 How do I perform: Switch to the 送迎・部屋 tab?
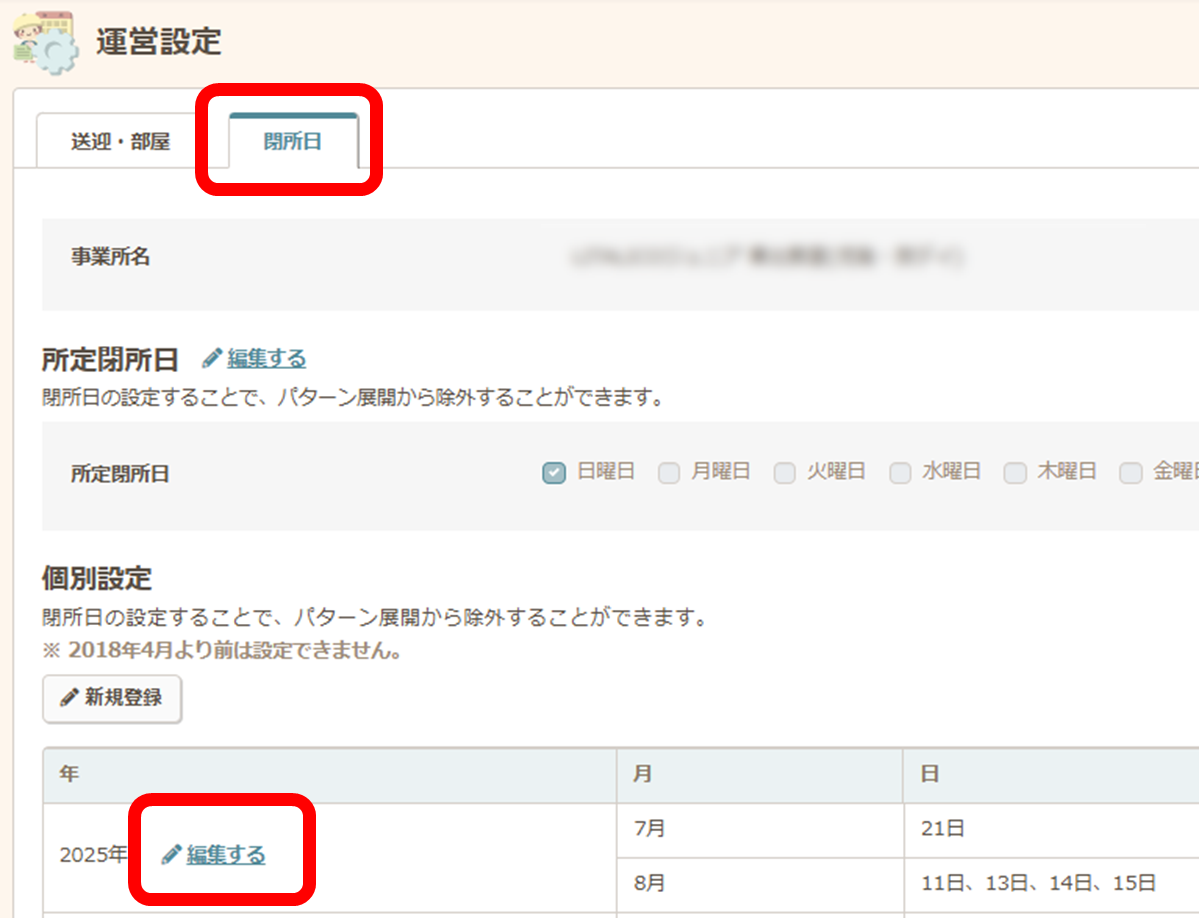120,141
